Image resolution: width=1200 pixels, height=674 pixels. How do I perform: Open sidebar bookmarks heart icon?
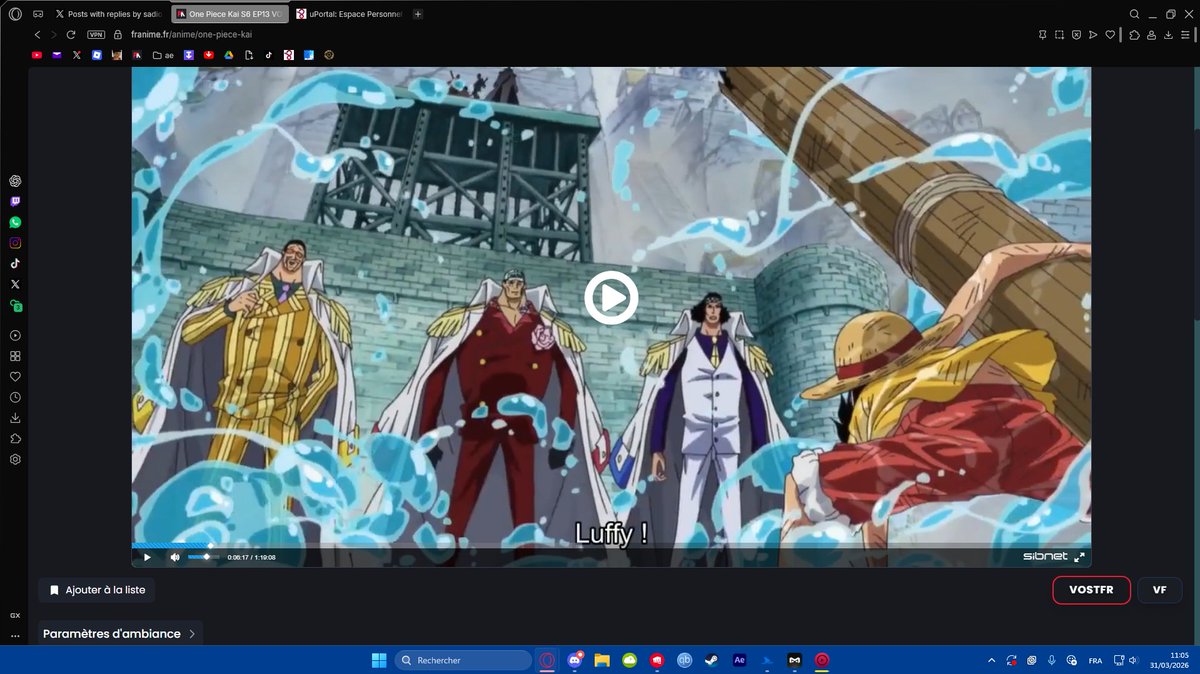(x=15, y=377)
